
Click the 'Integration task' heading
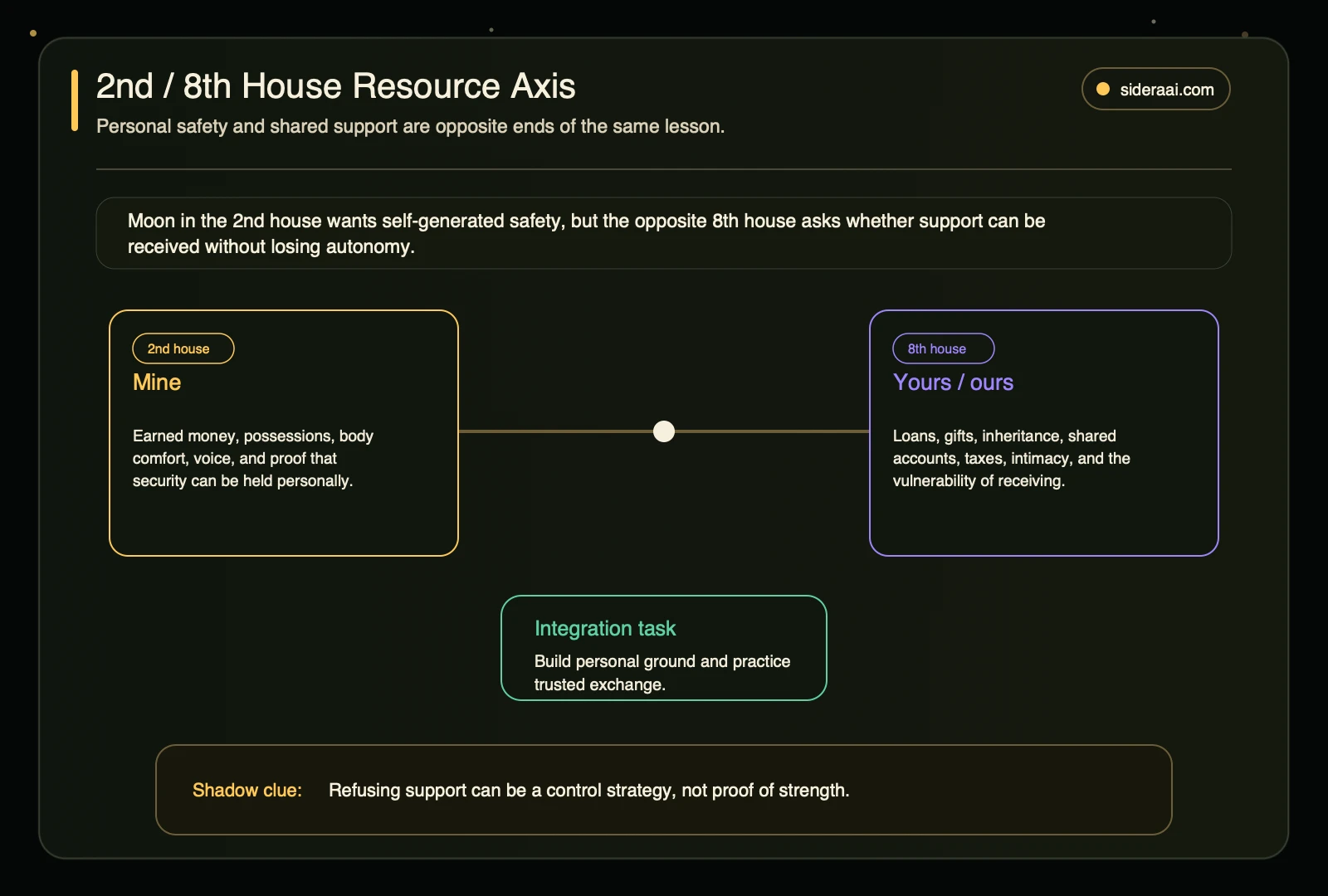pyautogui.click(x=605, y=628)
